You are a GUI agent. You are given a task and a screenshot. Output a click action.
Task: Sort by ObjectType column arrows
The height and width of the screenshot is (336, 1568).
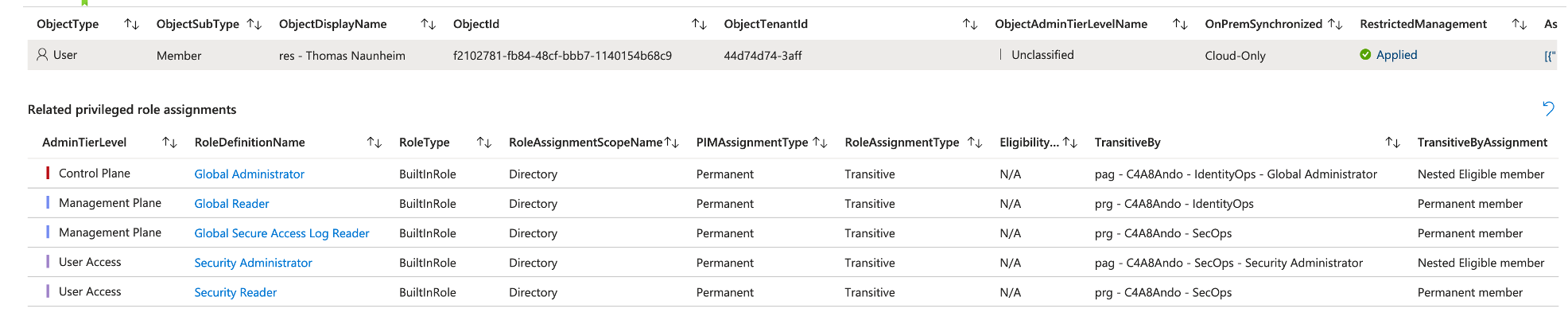click(x=132, y=25)
